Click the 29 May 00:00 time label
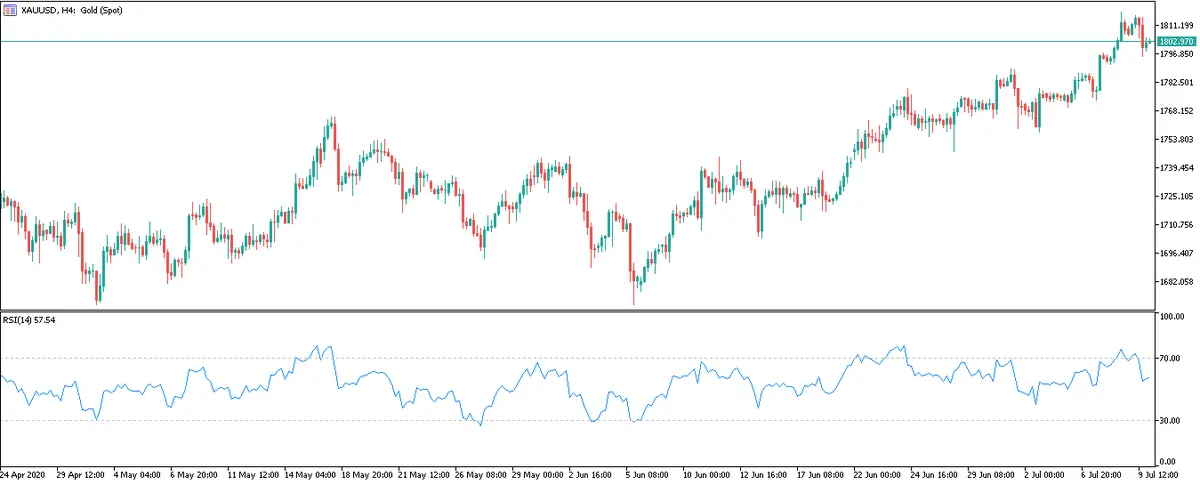This screenshot has height=485, width=1200. (x=533, y=475)
